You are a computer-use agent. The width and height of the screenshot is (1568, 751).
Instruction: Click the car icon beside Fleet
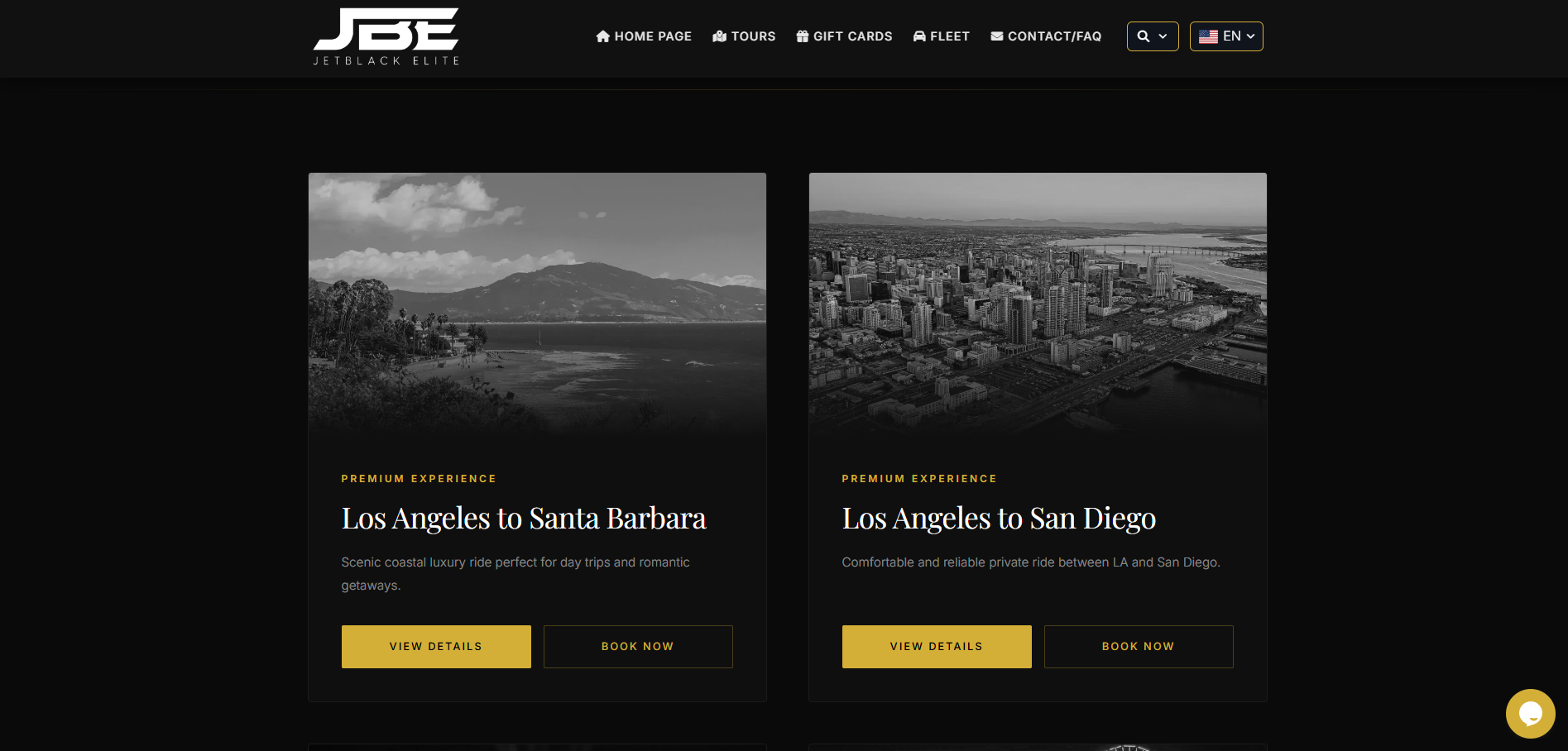(x=919, y=36)
